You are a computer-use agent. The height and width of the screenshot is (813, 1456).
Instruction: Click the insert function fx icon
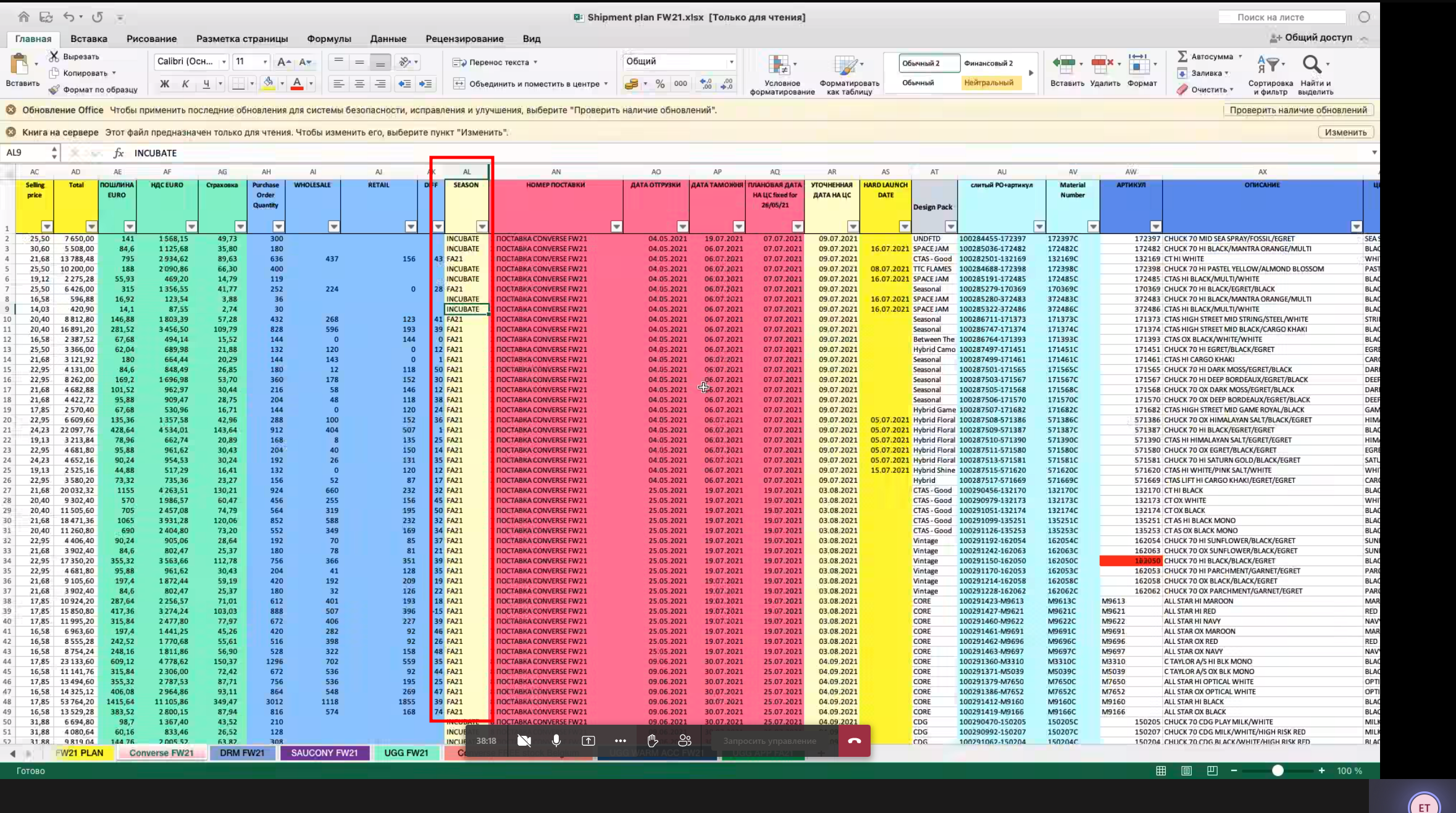[118, 153]
